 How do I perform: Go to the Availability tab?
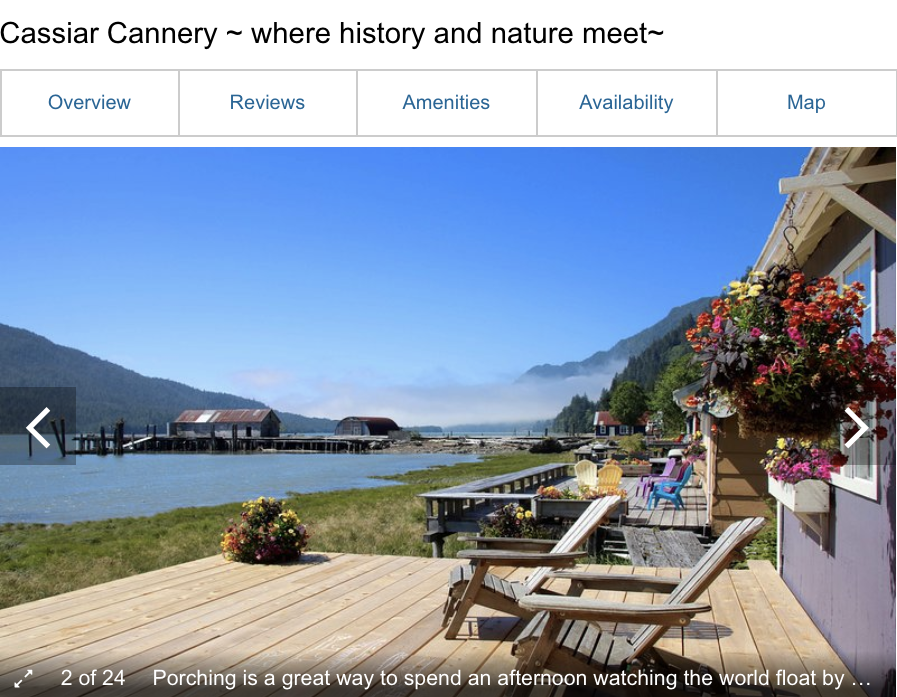click(626, 103)
